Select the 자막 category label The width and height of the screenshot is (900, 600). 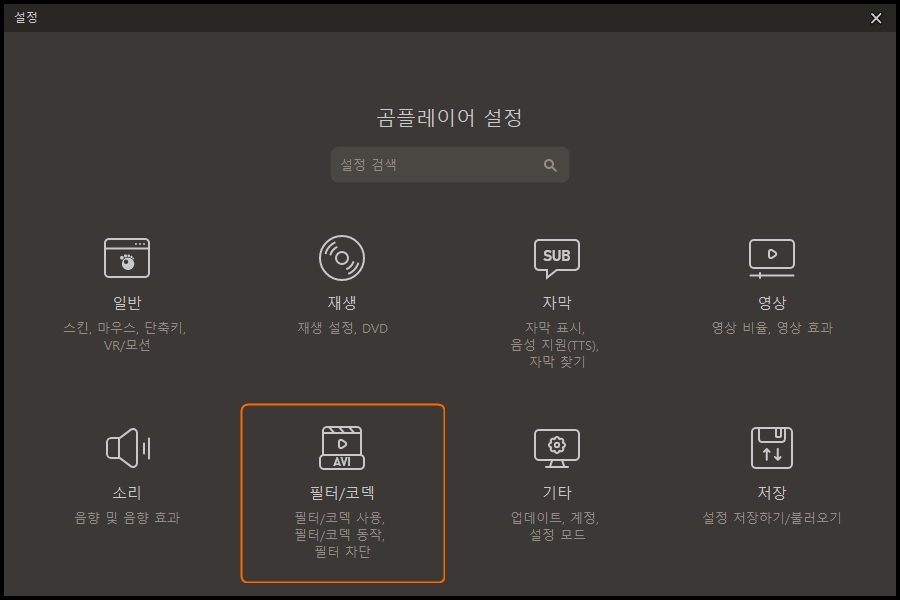(557, 303)
